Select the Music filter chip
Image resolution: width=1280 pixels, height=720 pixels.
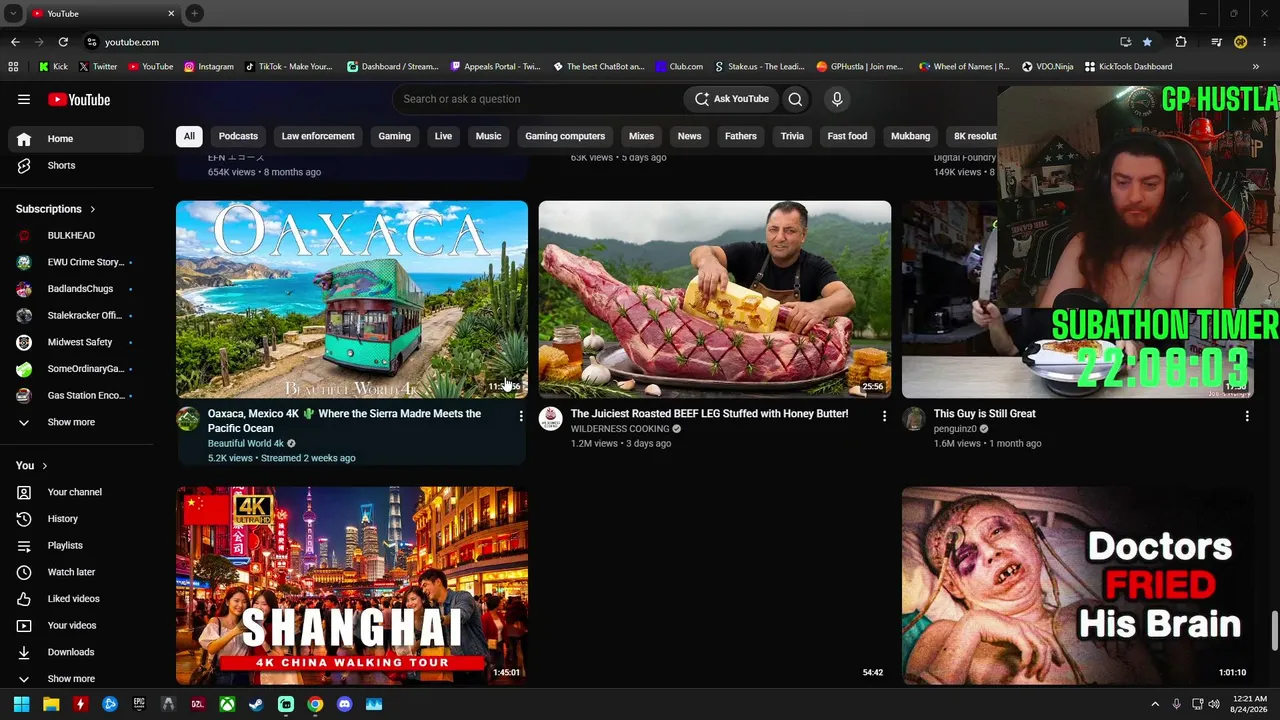488,136
